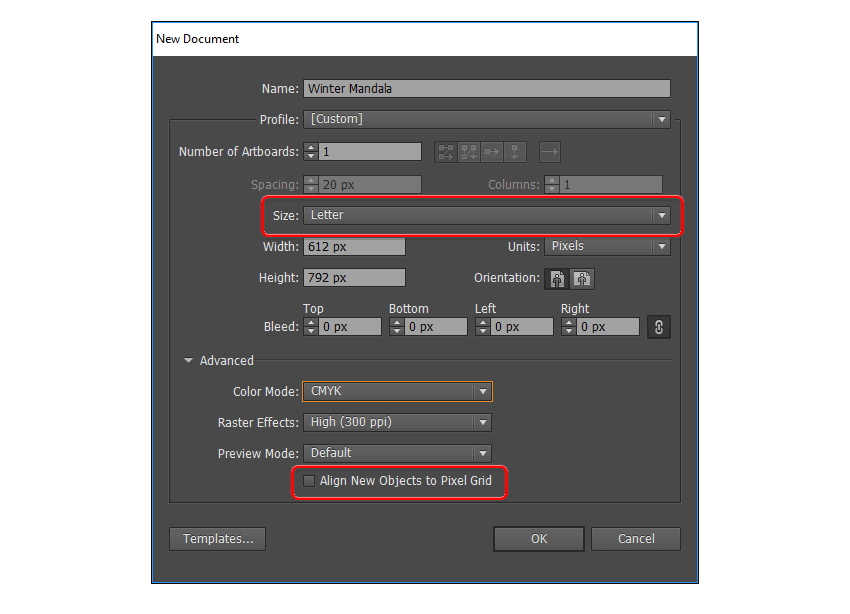Select Grid by Row artboard arrangement icon
Image resolution: width=850 pixels, height=614 pixels.
coord(446,152)
